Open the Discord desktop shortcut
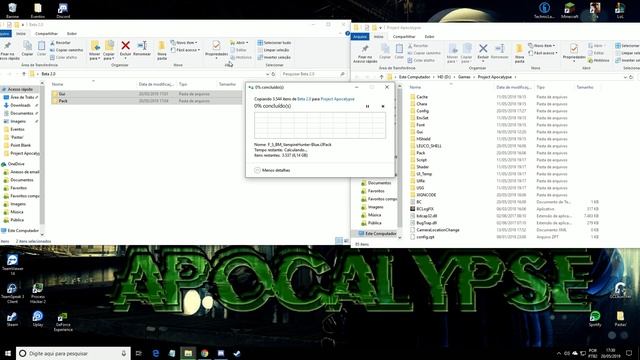 63,10
